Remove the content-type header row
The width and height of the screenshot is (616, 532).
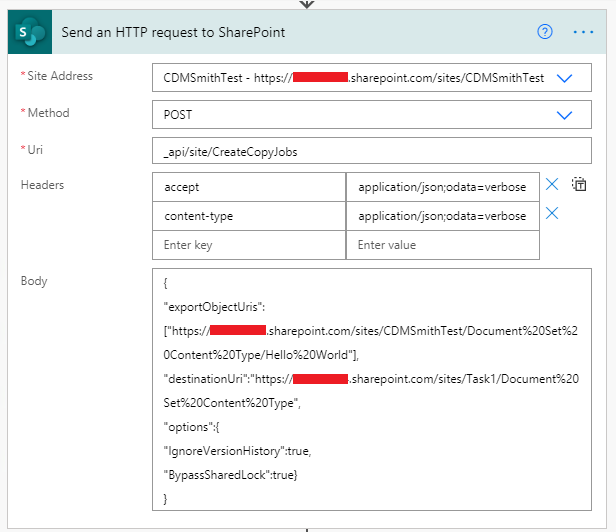[552, 213]
